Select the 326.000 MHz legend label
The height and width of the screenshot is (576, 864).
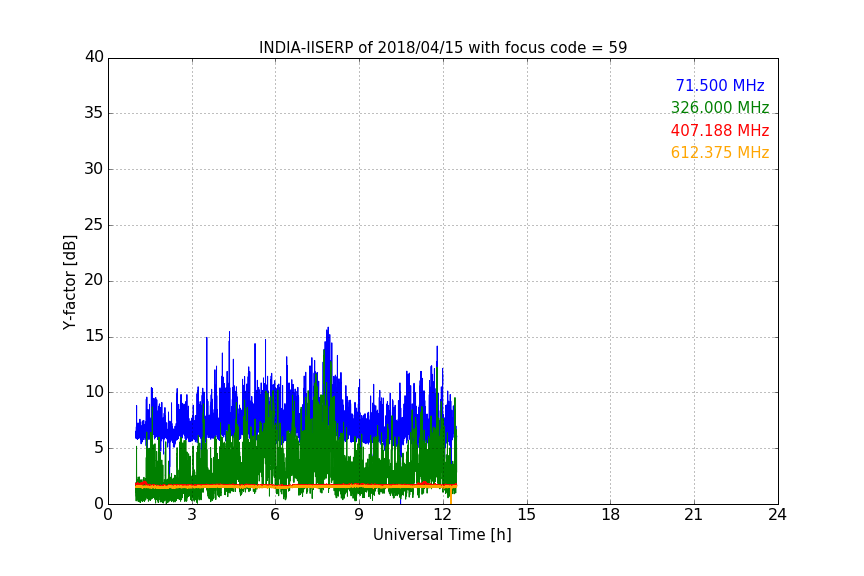(x=720, y=107)
